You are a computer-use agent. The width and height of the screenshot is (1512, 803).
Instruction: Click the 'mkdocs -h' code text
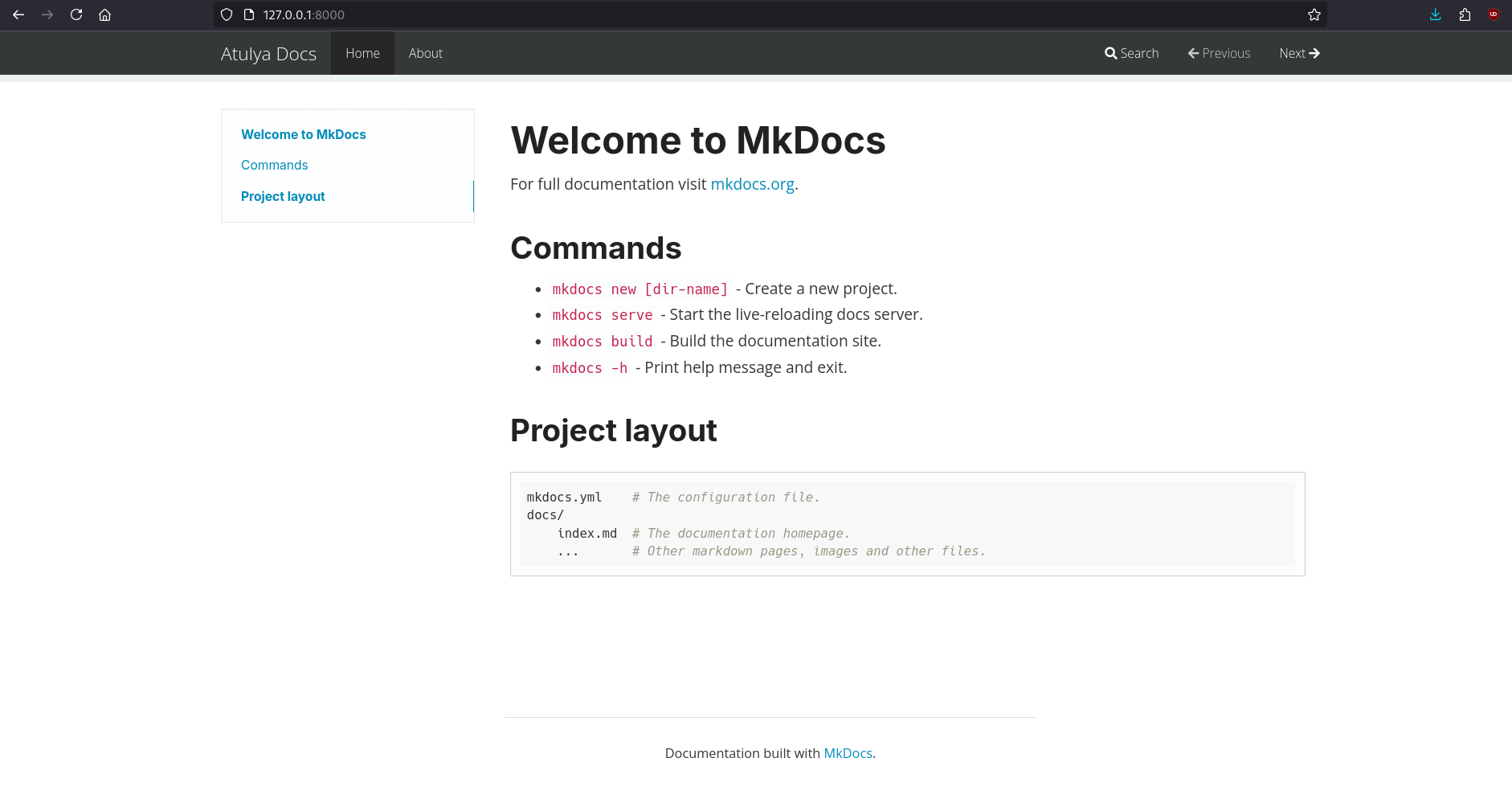tap(590, 368)
